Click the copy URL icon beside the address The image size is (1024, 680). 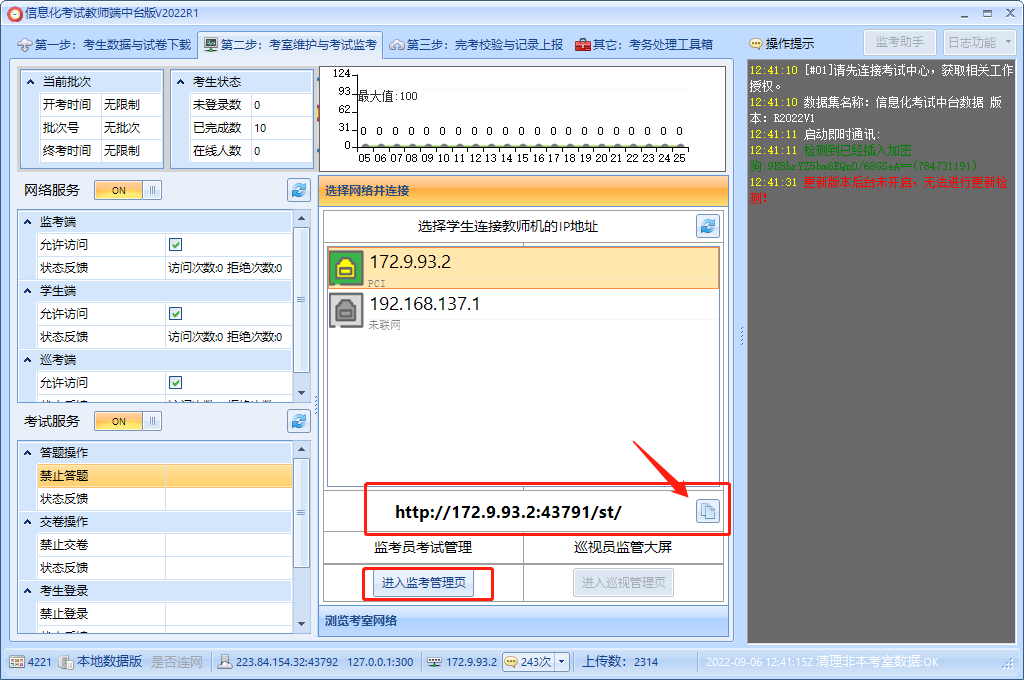[707, 511]
